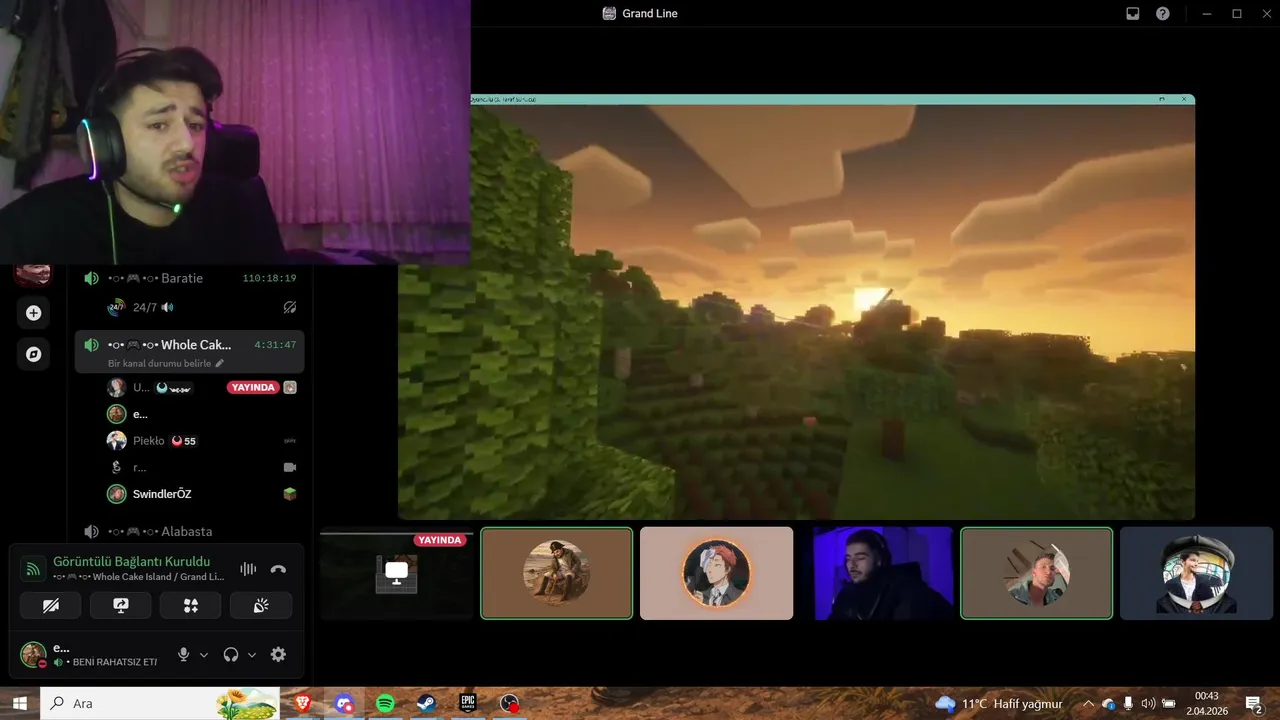Toggle microphone mute

(x=183, y=654)
